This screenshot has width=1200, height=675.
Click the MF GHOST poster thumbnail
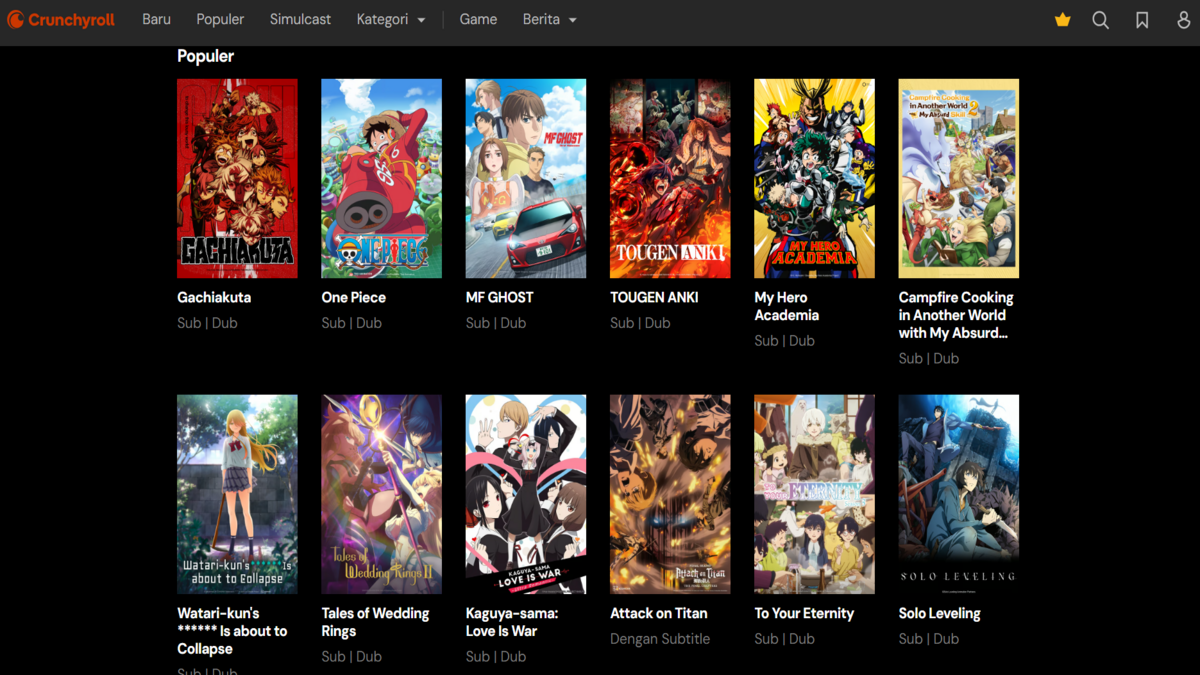tap(526, 178)
